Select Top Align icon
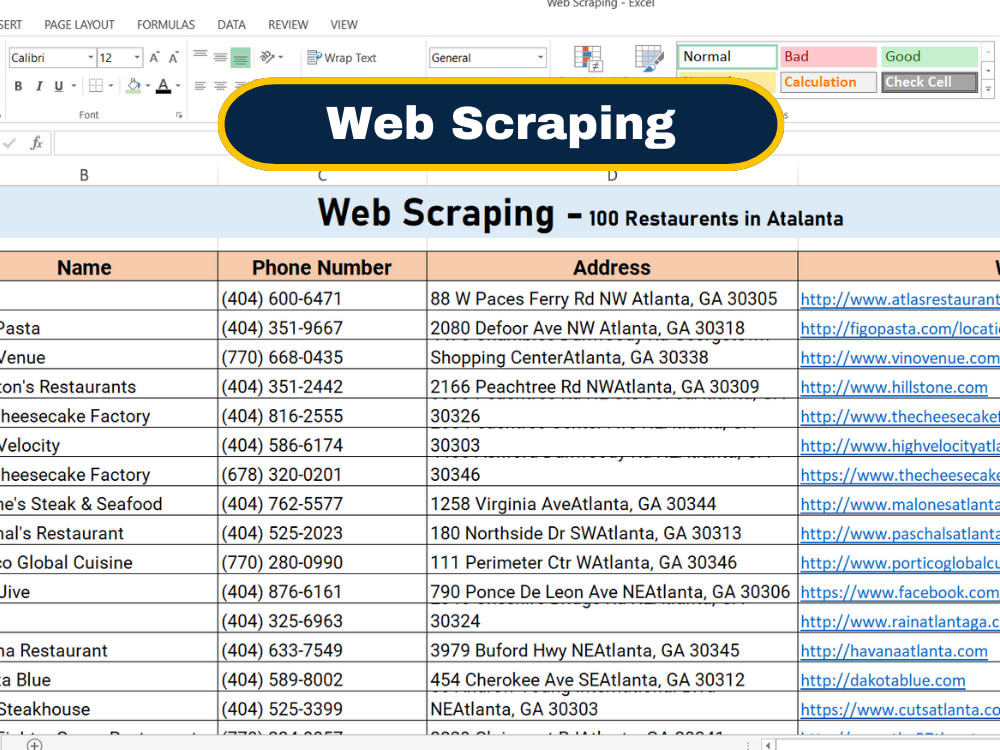This screenshot has height=750, width=1000. 200,57
